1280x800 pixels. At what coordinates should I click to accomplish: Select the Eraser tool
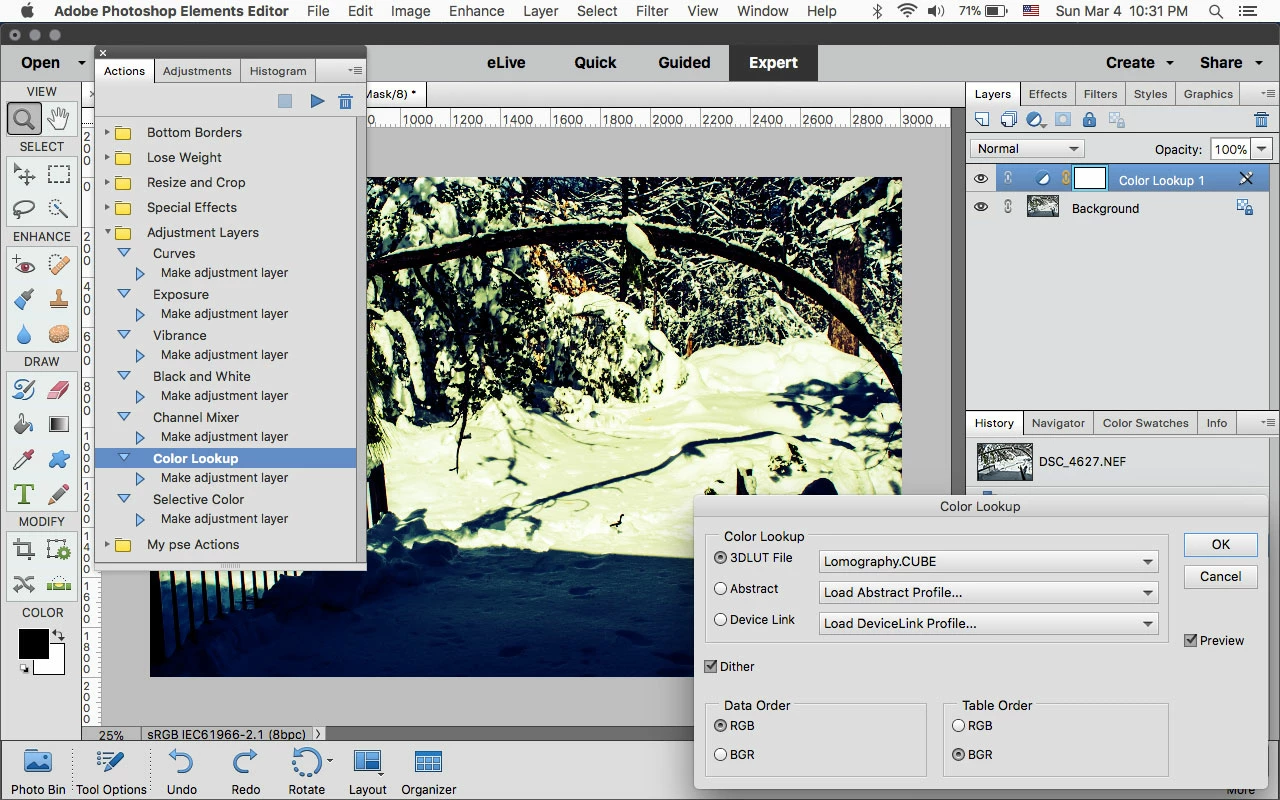click(59, 390)
